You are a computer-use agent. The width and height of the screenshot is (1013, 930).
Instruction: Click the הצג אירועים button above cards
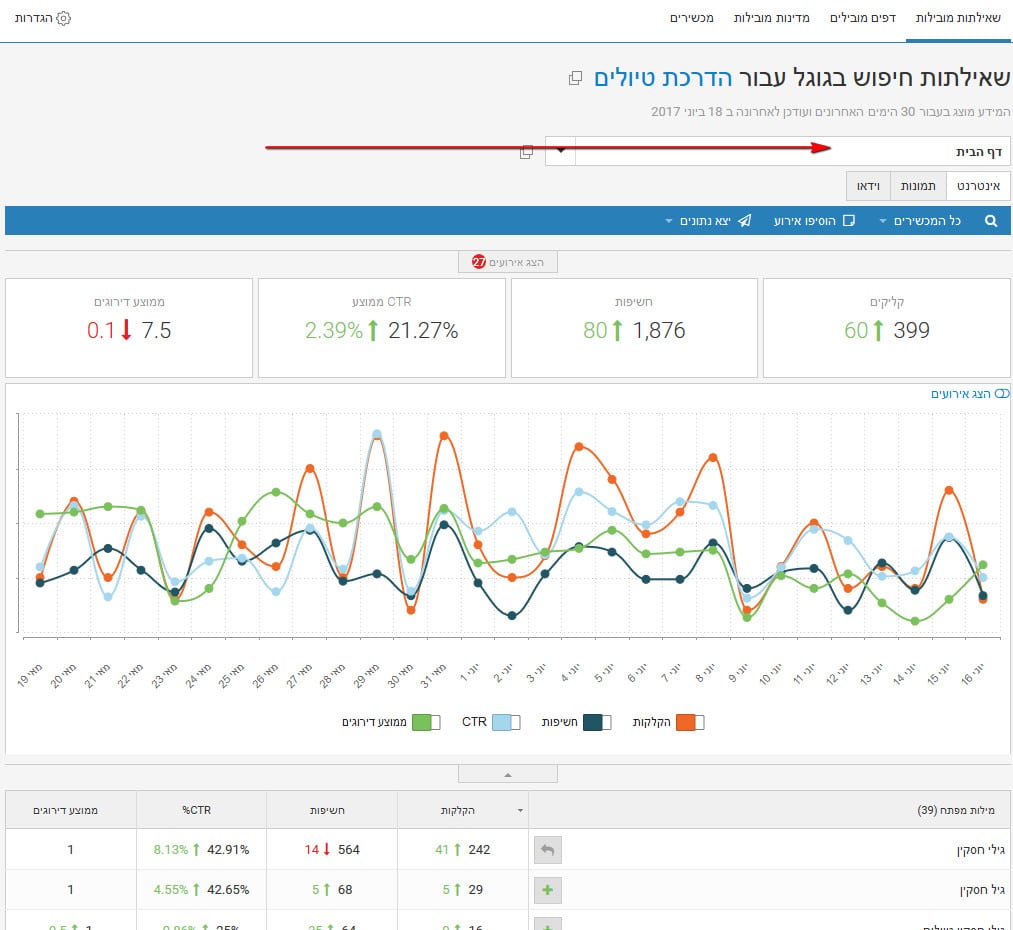(x=508, y=262)
